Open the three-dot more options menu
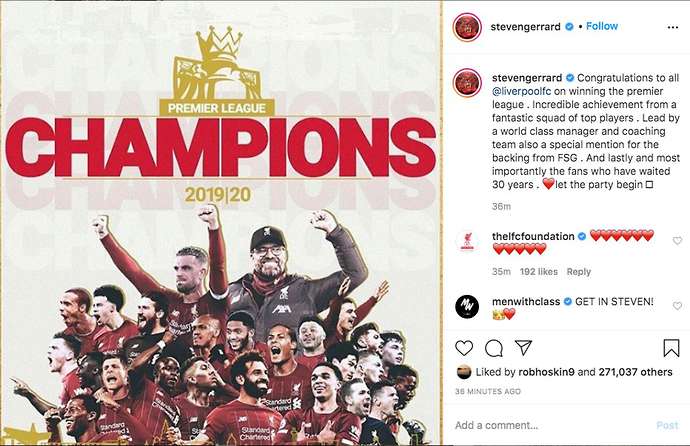Viewport: 690px width, 446px height. pos(672,27)
